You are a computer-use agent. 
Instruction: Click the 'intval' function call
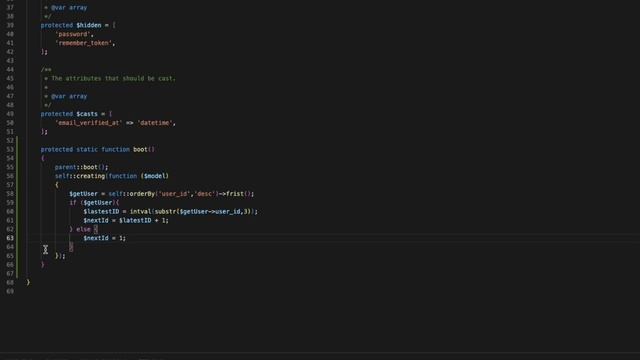coord(140,211)
